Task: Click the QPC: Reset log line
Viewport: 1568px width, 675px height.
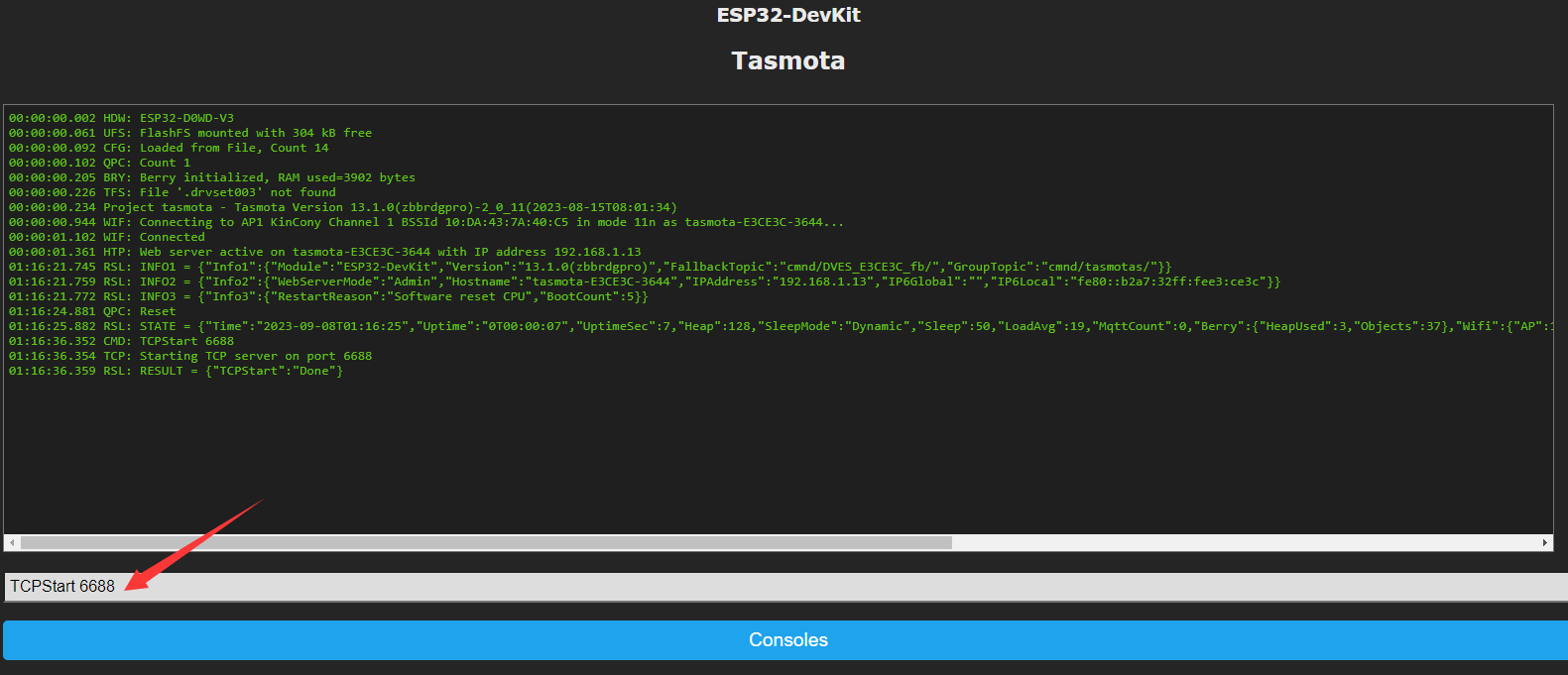Action: coord(92,311)
